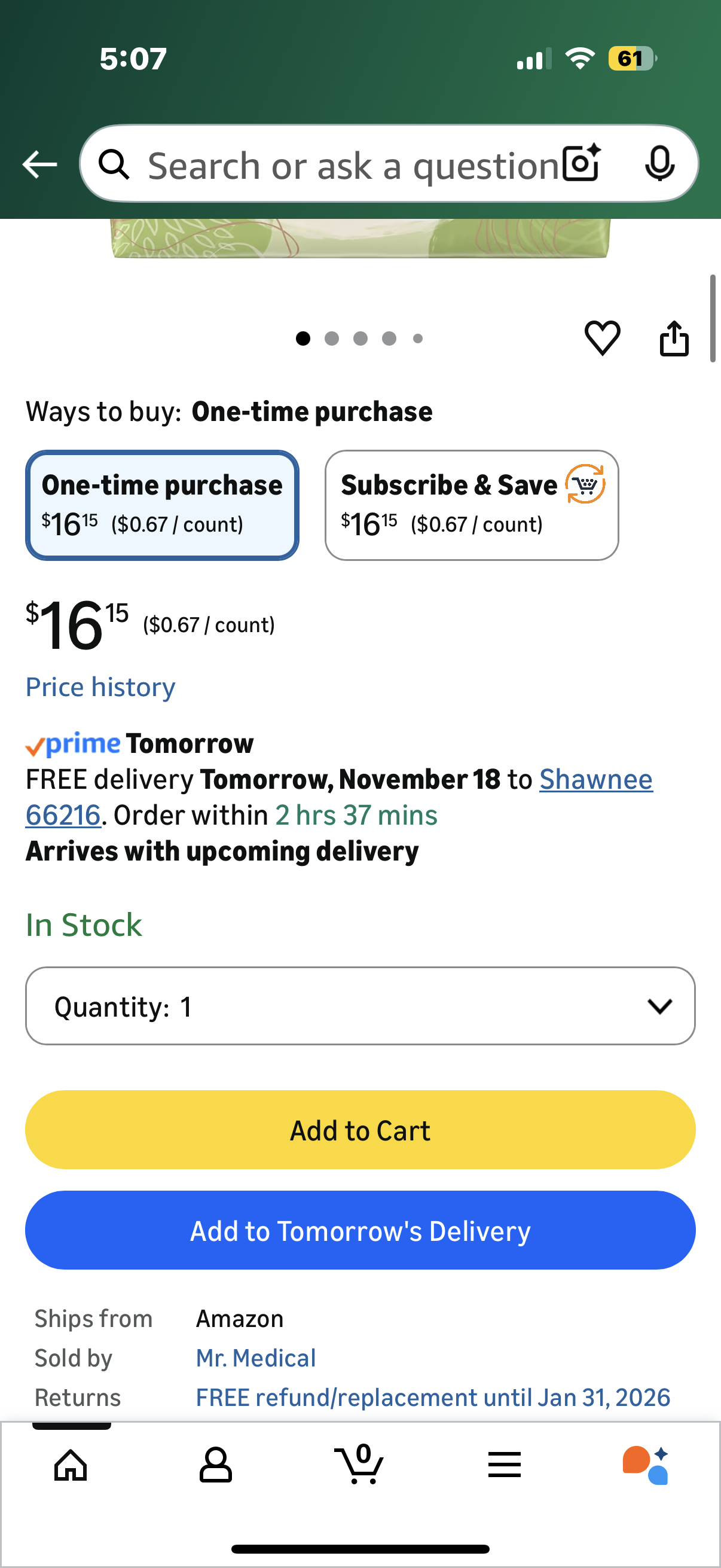Tap Add to Tomorrow's Delivery
The image size is (721, 1568).
tap(360, 1230)
